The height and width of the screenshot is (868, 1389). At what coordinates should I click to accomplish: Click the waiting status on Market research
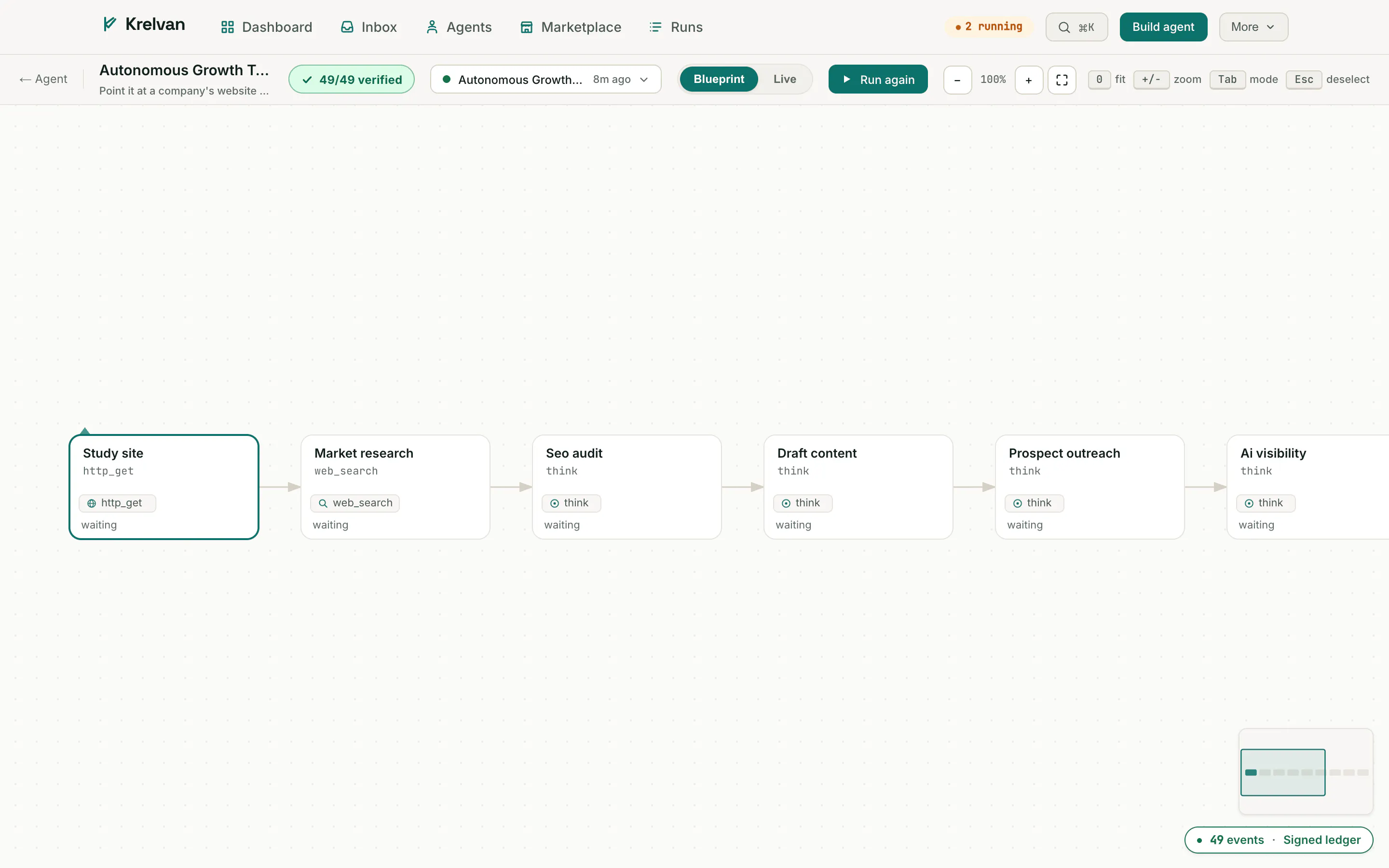(x=330, y=525)
